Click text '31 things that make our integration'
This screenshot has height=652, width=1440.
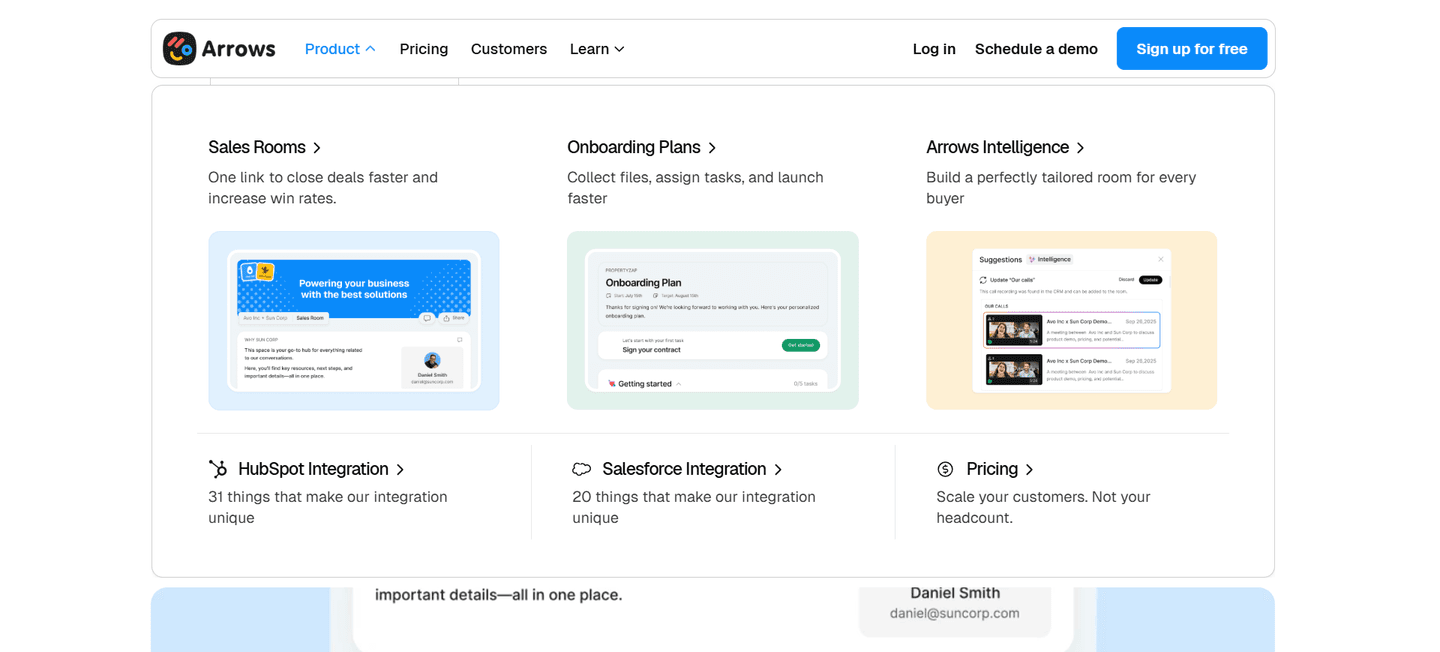coord(328,497)
